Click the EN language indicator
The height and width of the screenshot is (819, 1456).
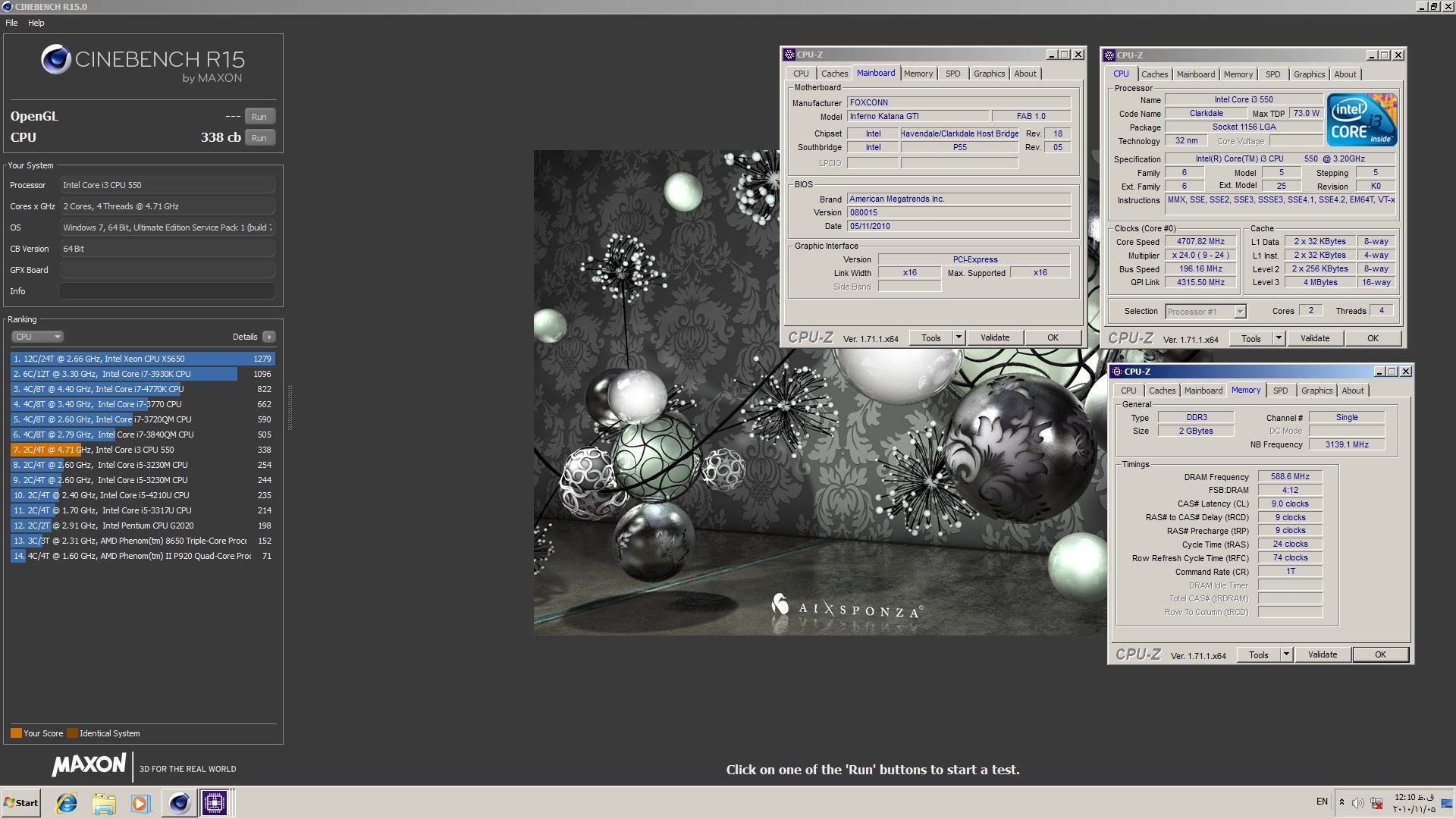(x=1322, y=802)
